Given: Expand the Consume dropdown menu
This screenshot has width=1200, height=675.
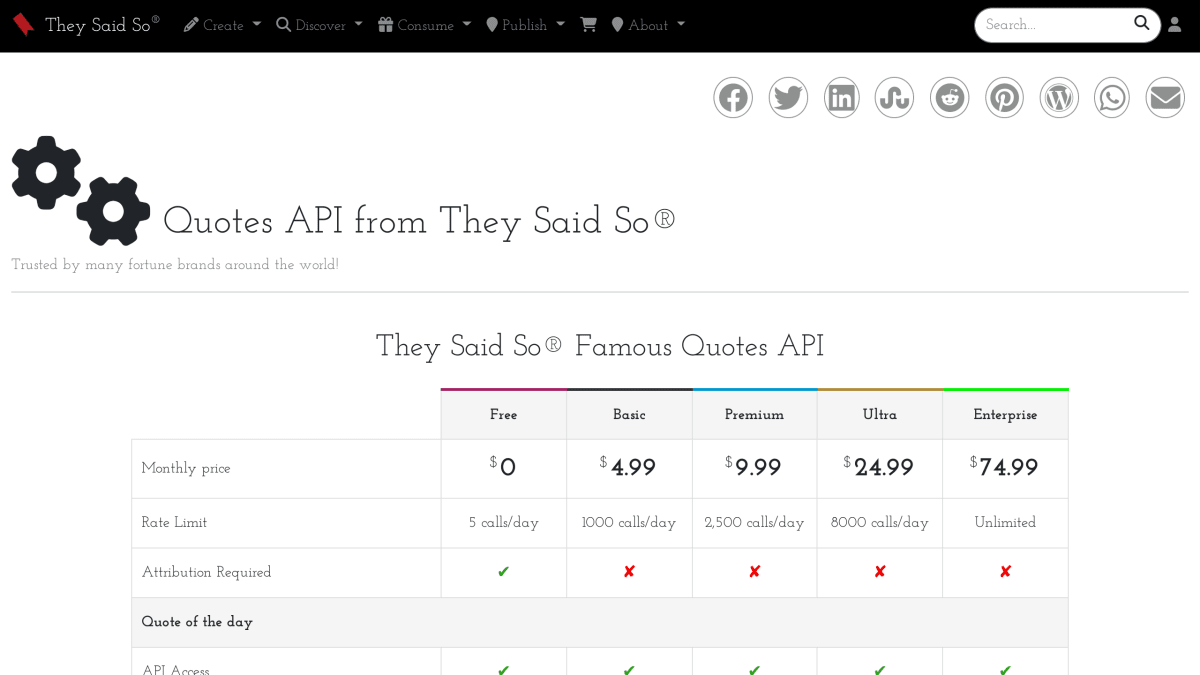Looking at the screenshot, I should (x=424, y=25).
